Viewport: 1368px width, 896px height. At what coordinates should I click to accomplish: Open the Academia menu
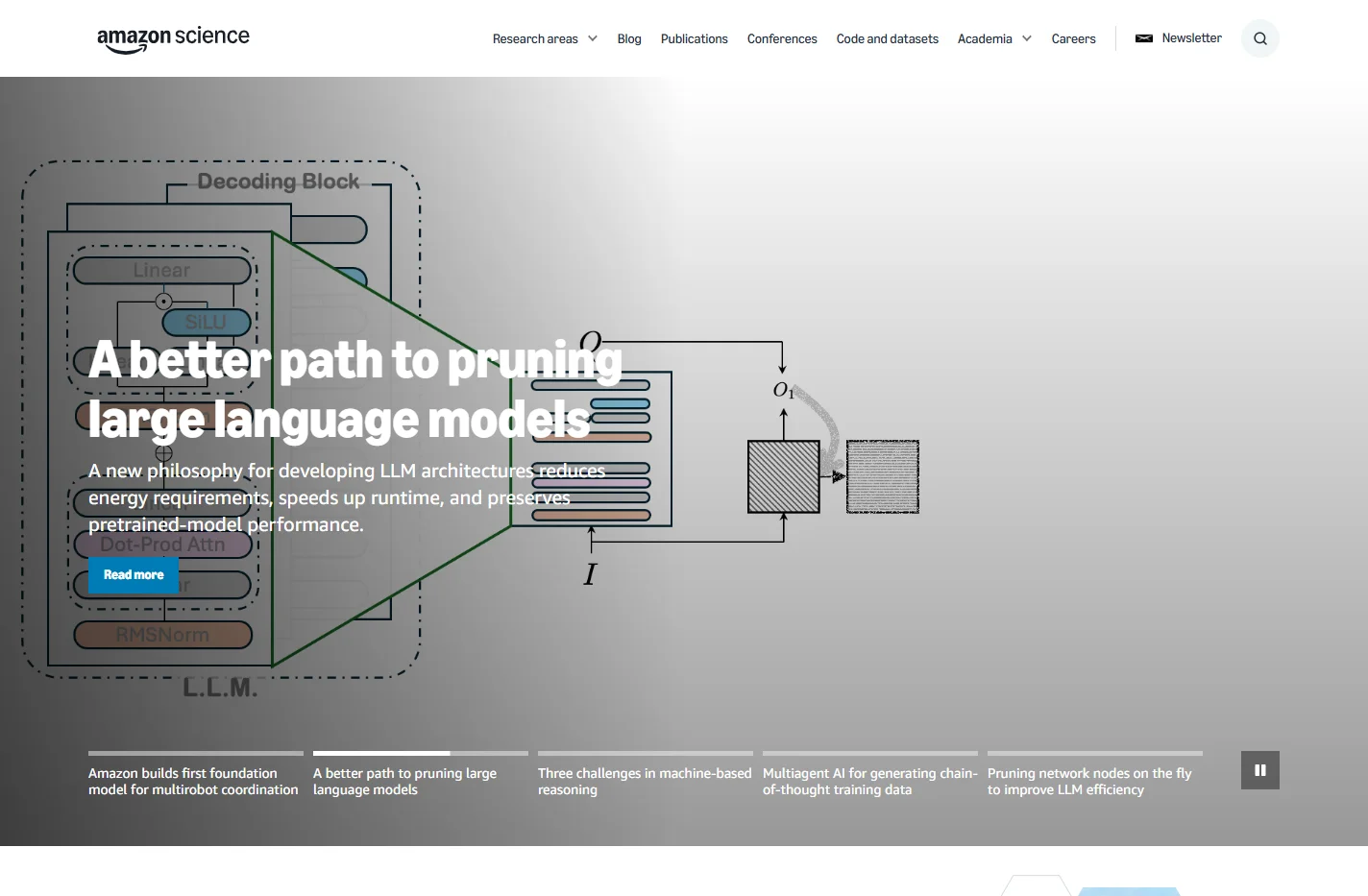click(985, 38)
